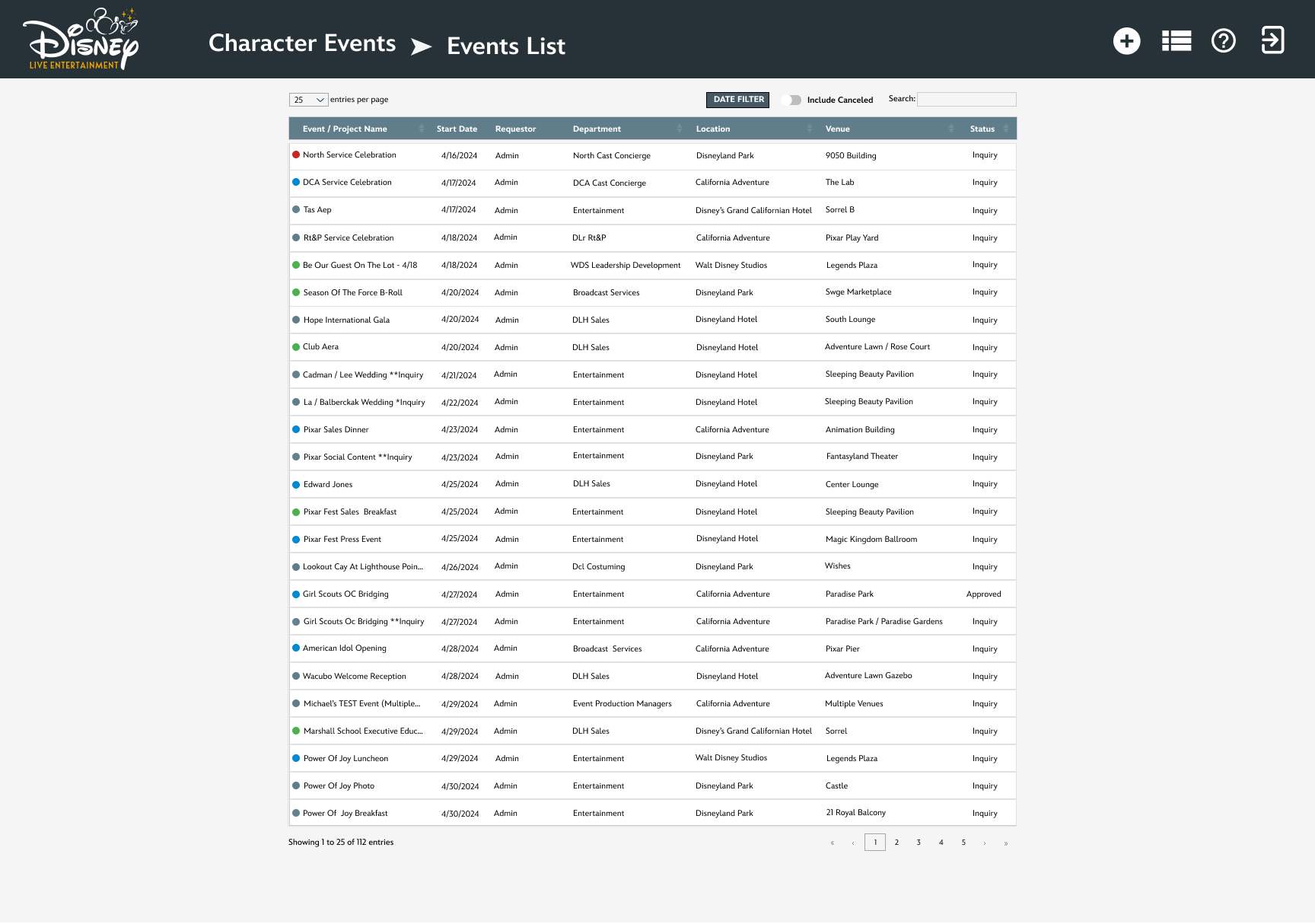Click the blue dot beside DCA Service Celebration

coord(296,182)
